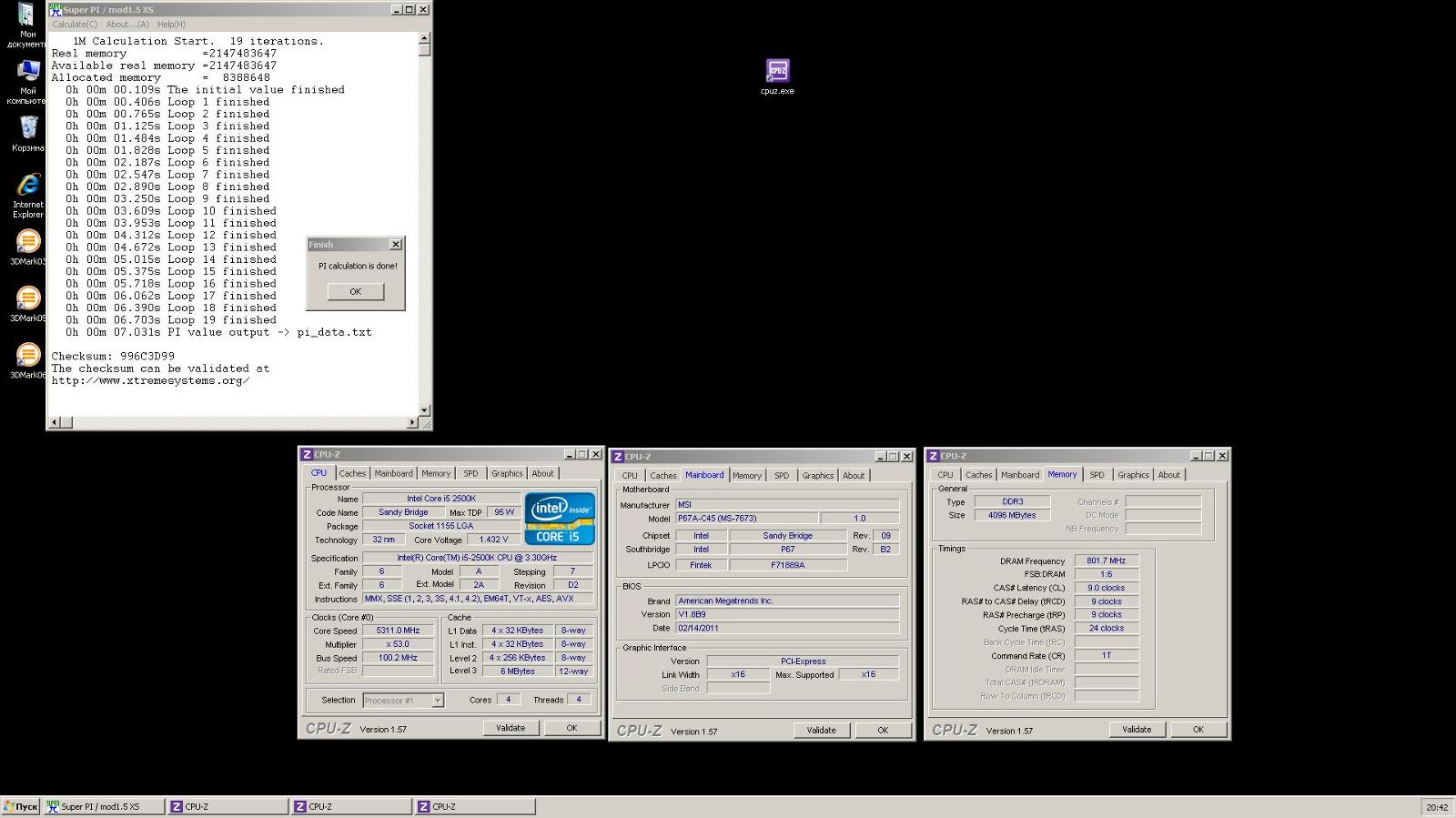Screen dimensions: 1456x818
Task: Click Validate in the CPU-Z Mainboard window
Action: coord(822,730)
